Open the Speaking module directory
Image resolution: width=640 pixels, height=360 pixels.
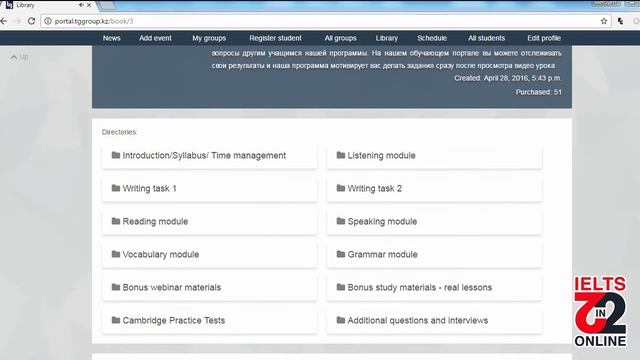(x=434, y=222)
